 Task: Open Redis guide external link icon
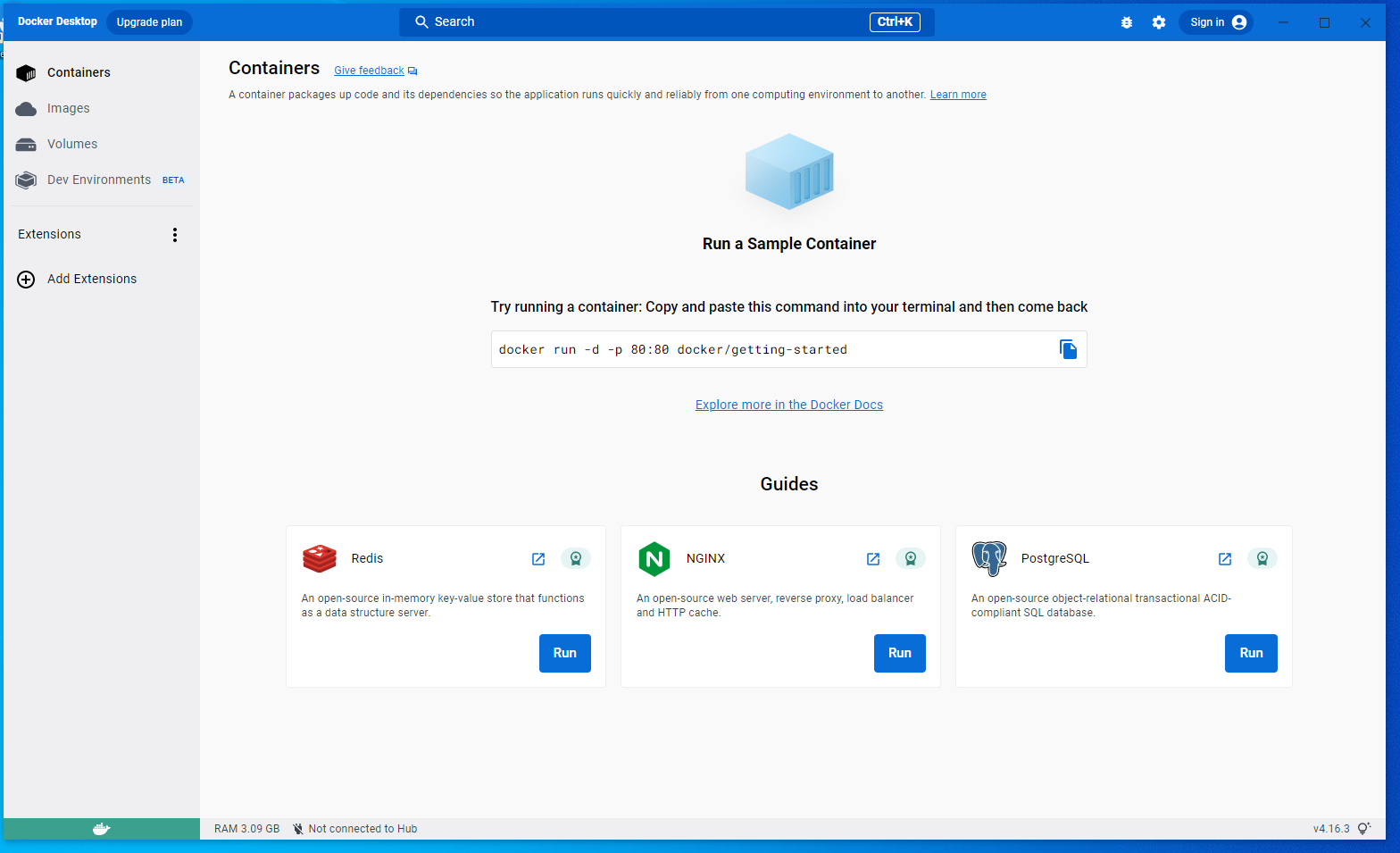click(x=538, y=559)
